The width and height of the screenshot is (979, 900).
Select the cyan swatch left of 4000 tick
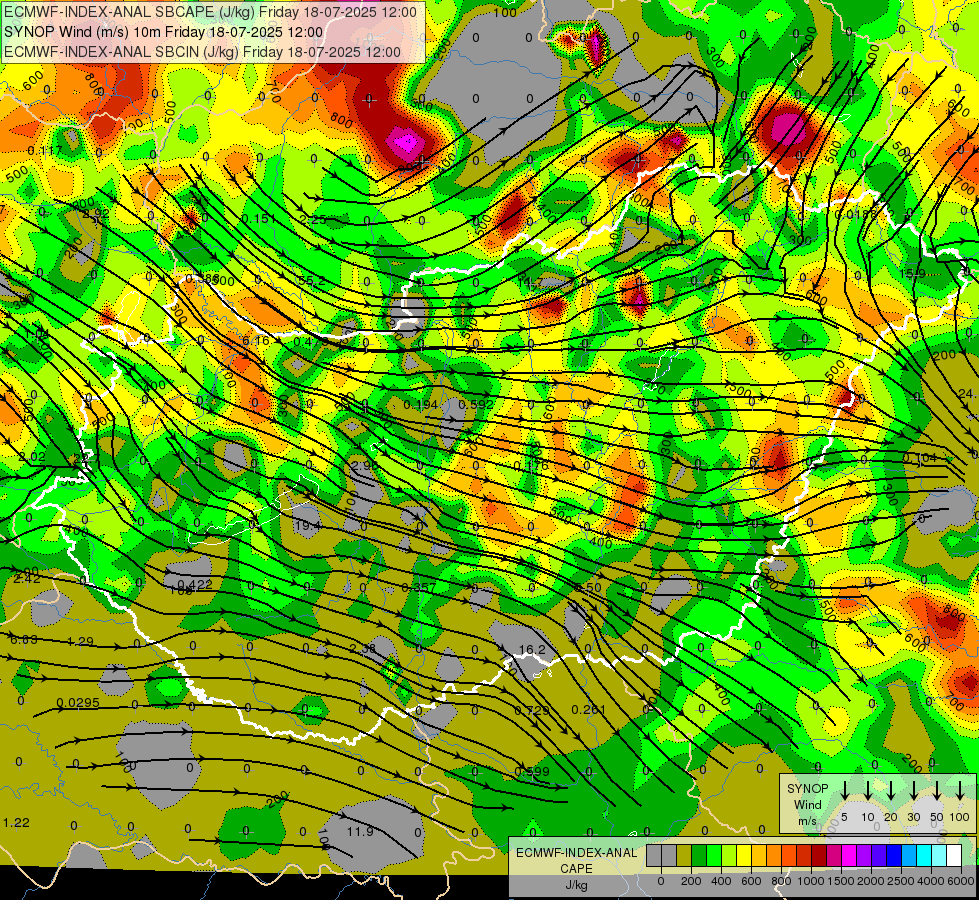(x=924, y=855)
